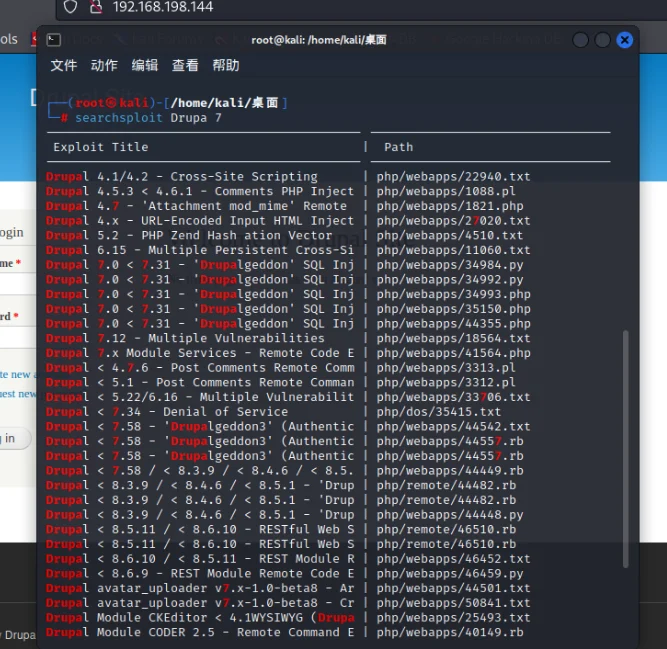
Task: Click the insecure lock icon in the browser address bar
Action: (x=97, y=6)
